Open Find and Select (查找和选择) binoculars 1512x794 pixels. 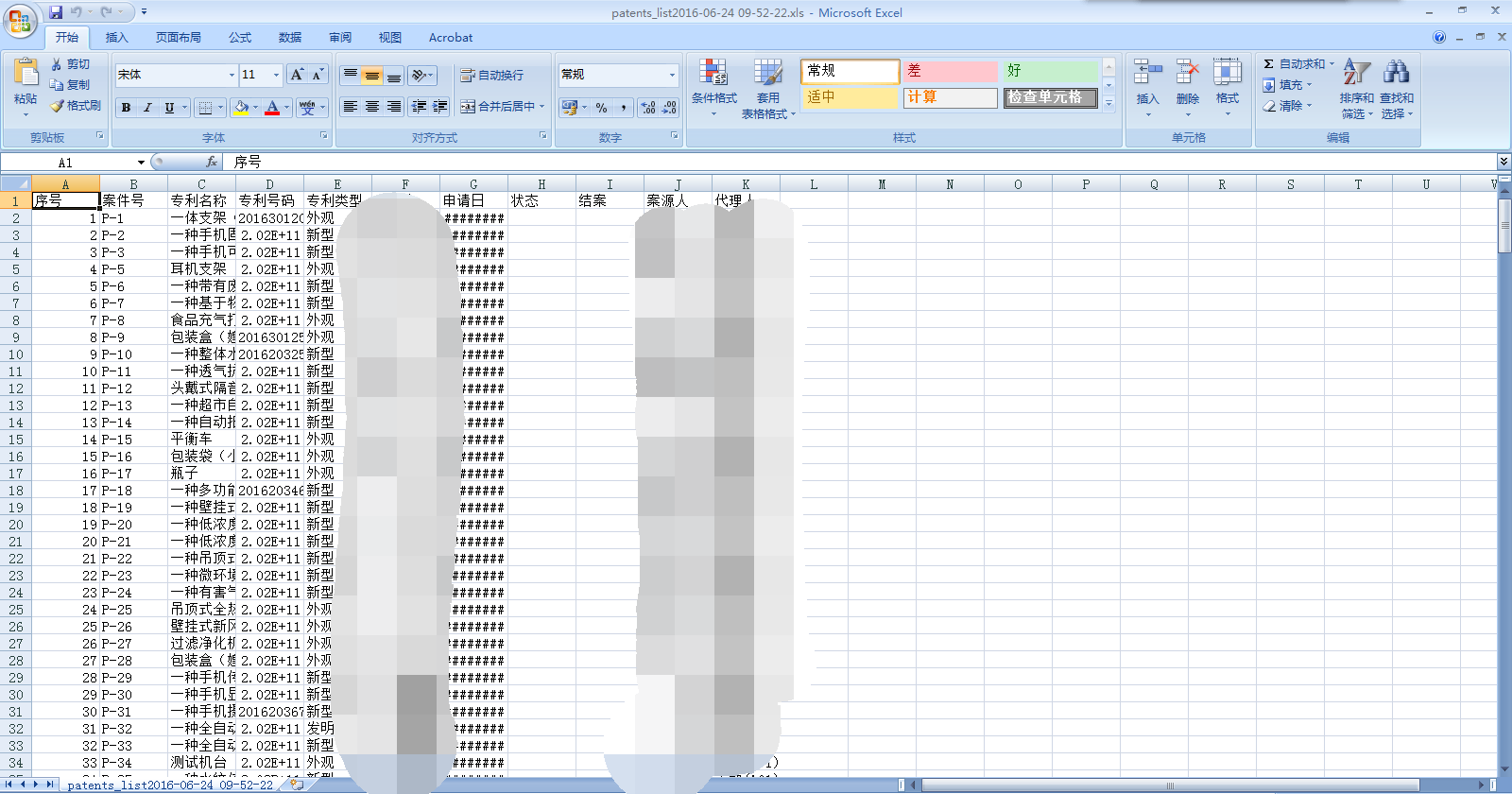1396,74
